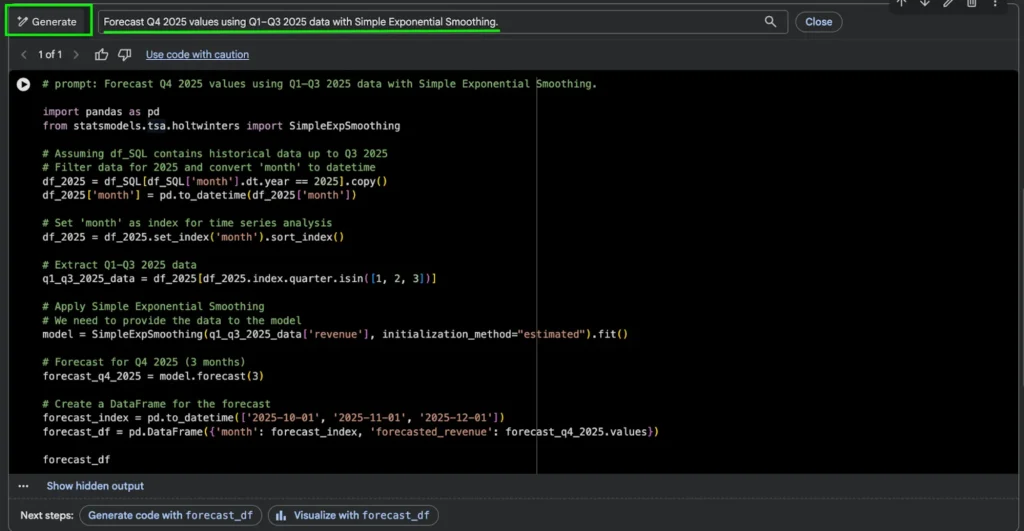This screenshot has width=1024, height=531.
Task: Open the 'Use code with caution' link
Action: tap(197, 54)
